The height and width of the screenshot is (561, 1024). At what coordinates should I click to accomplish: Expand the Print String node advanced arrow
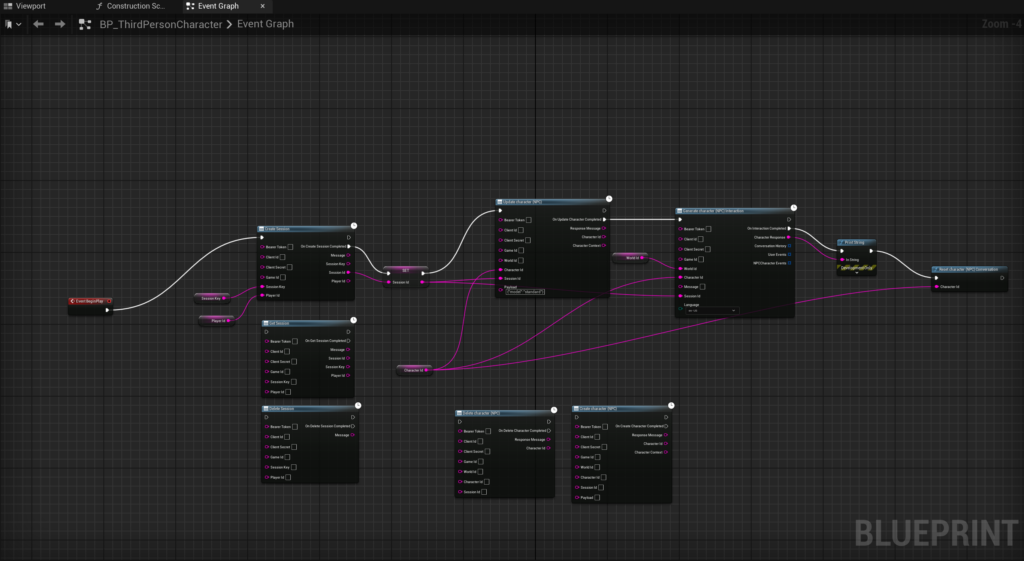[x=857, y=273]
